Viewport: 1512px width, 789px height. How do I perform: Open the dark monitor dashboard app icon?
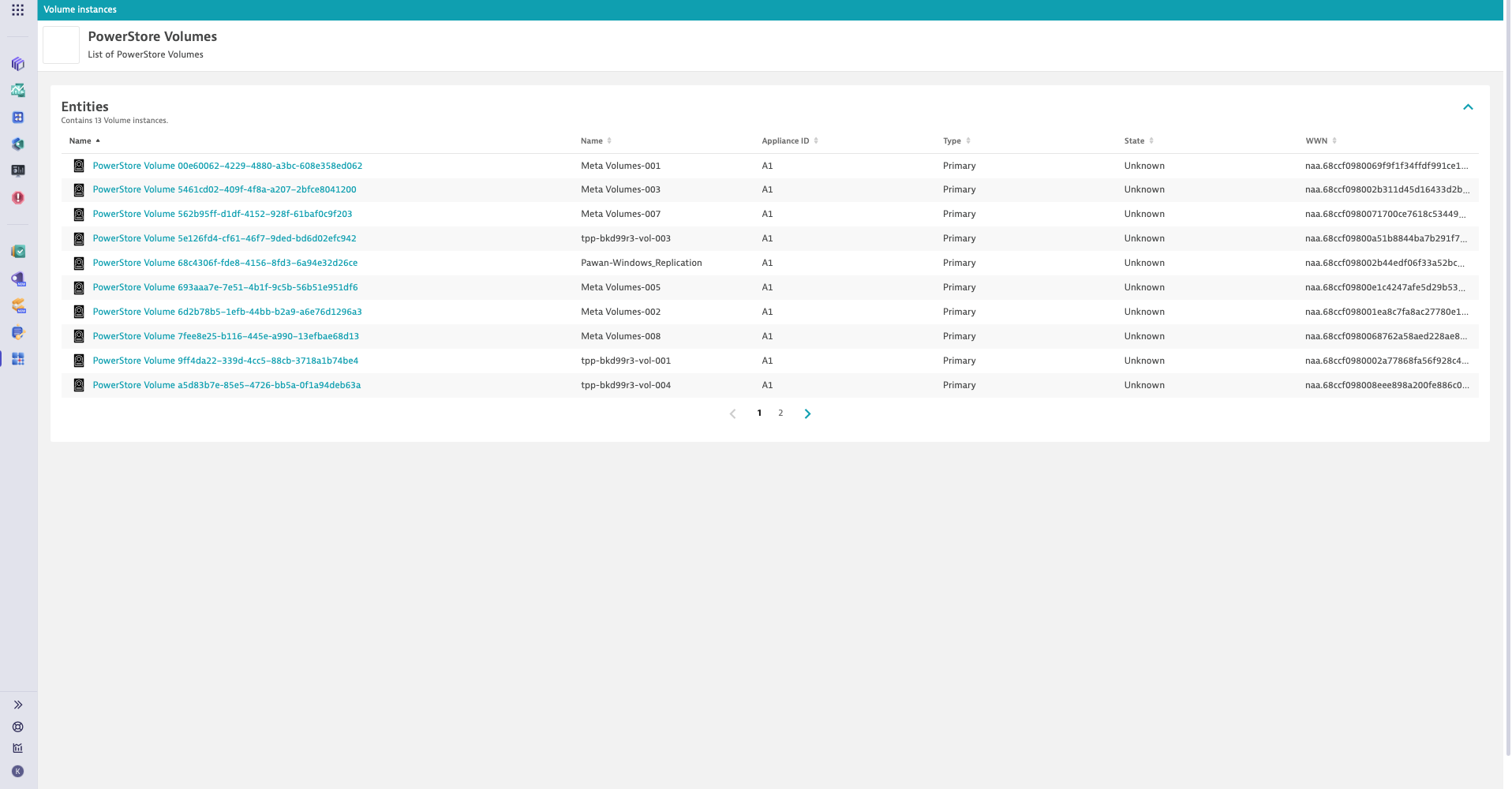coord(17,170)
